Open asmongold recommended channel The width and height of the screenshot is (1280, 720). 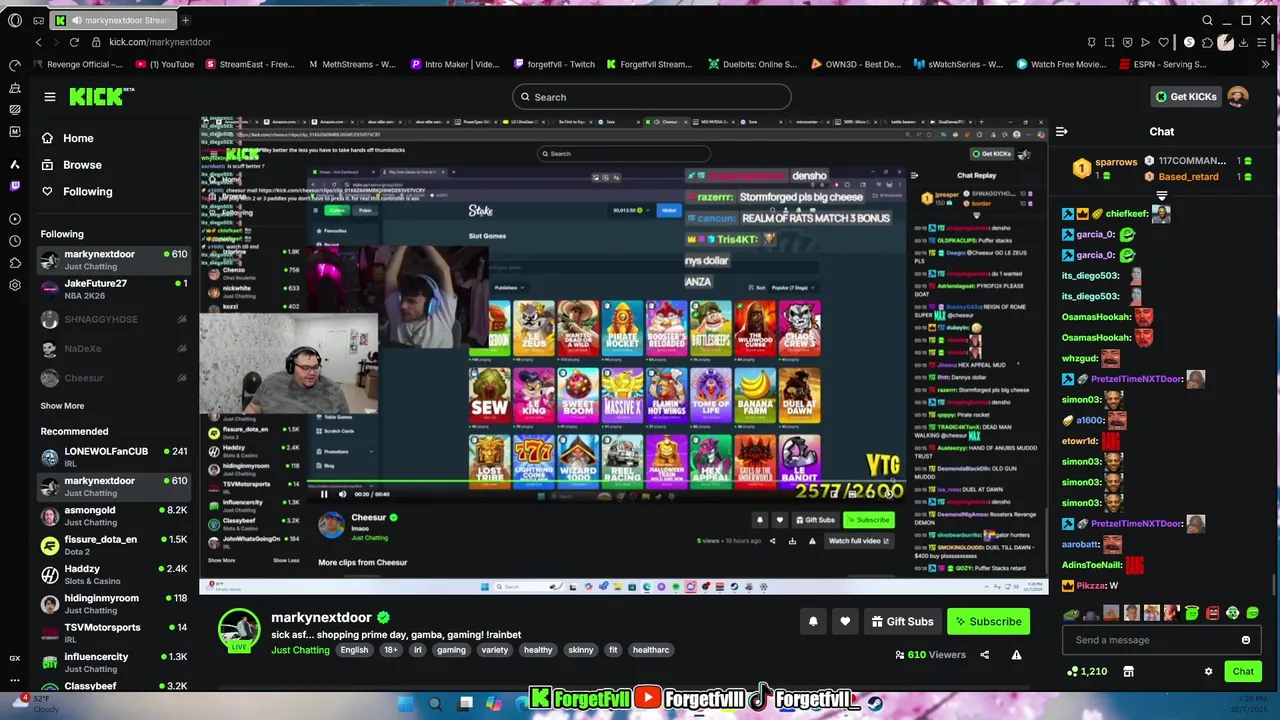click(114, 516)
